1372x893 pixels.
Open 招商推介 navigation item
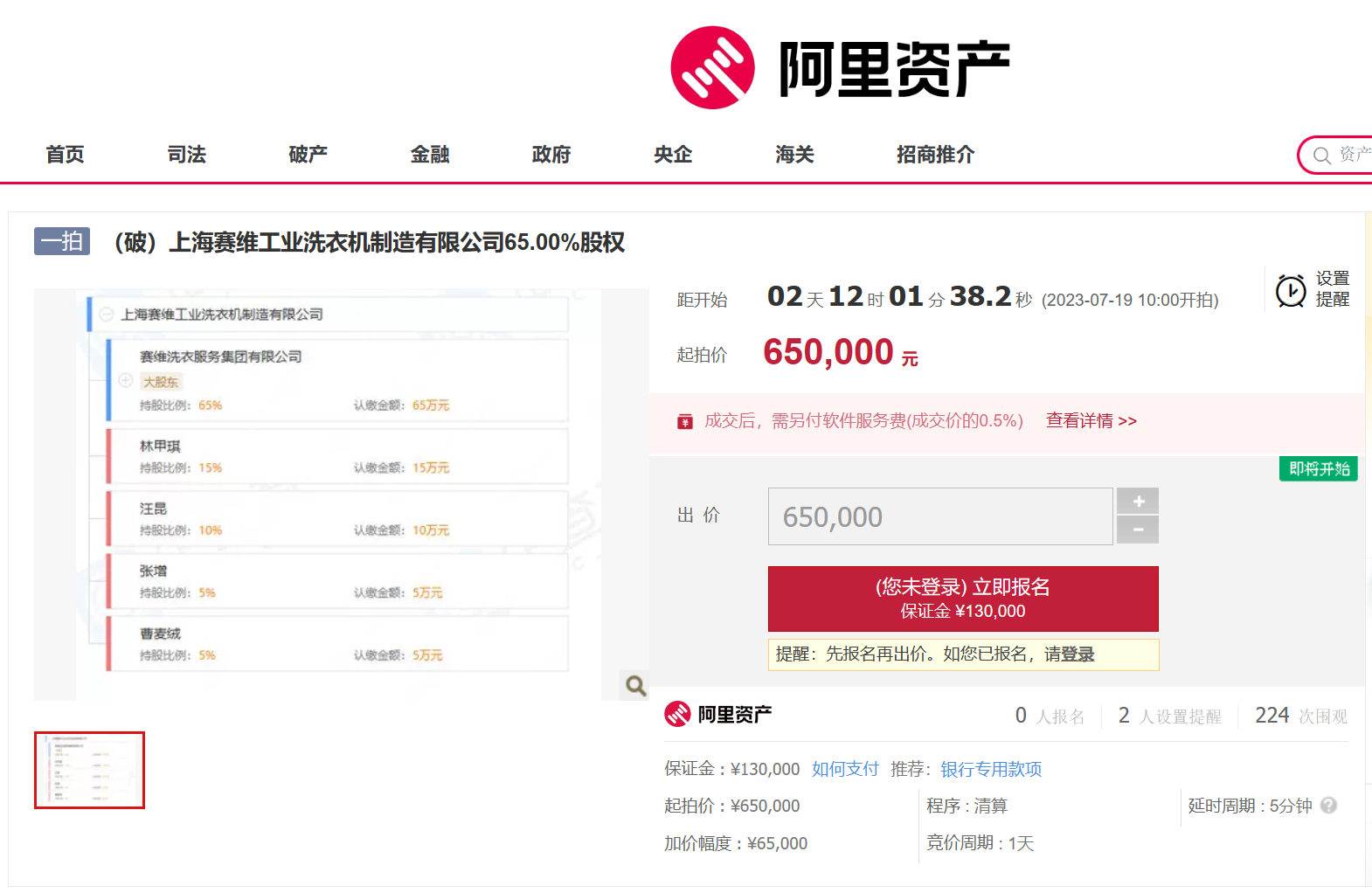(935, 155)
